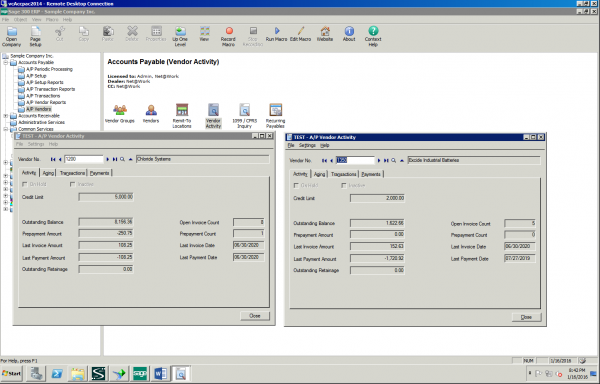This screenshot has width=600, height=384.
Task: Click Vendor No. field containing 1200
Action: point(84,159)
